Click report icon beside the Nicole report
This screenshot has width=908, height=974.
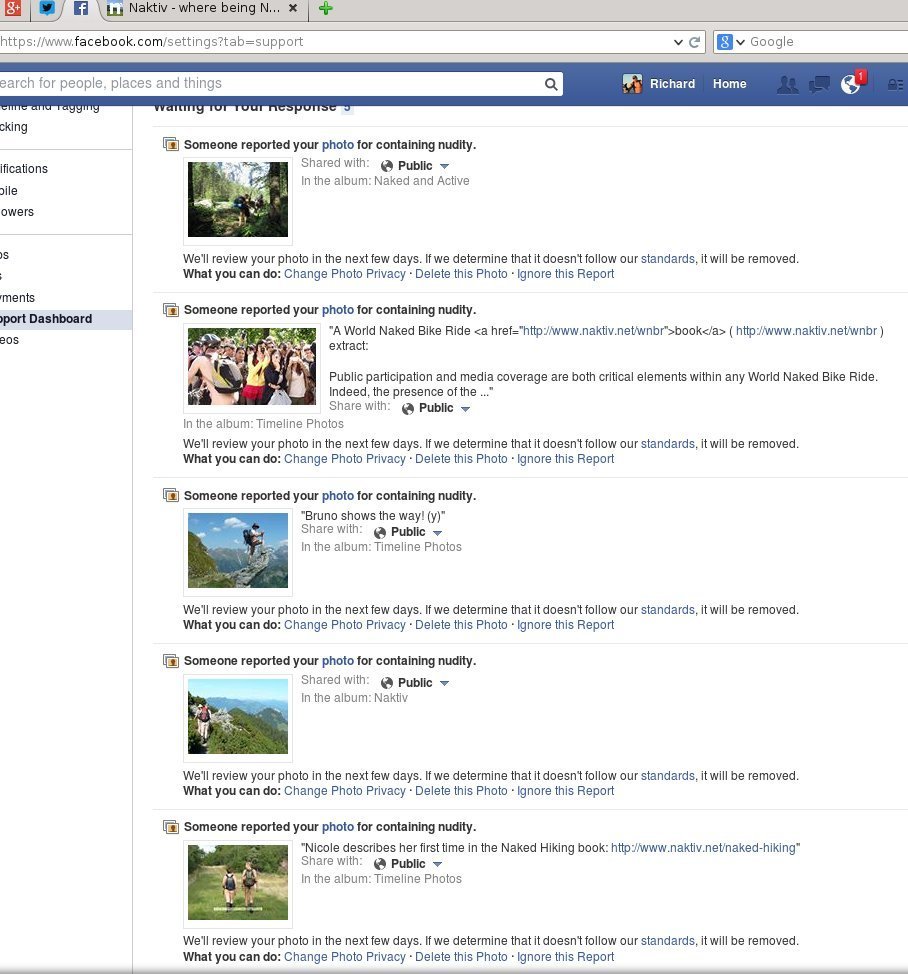171,827
